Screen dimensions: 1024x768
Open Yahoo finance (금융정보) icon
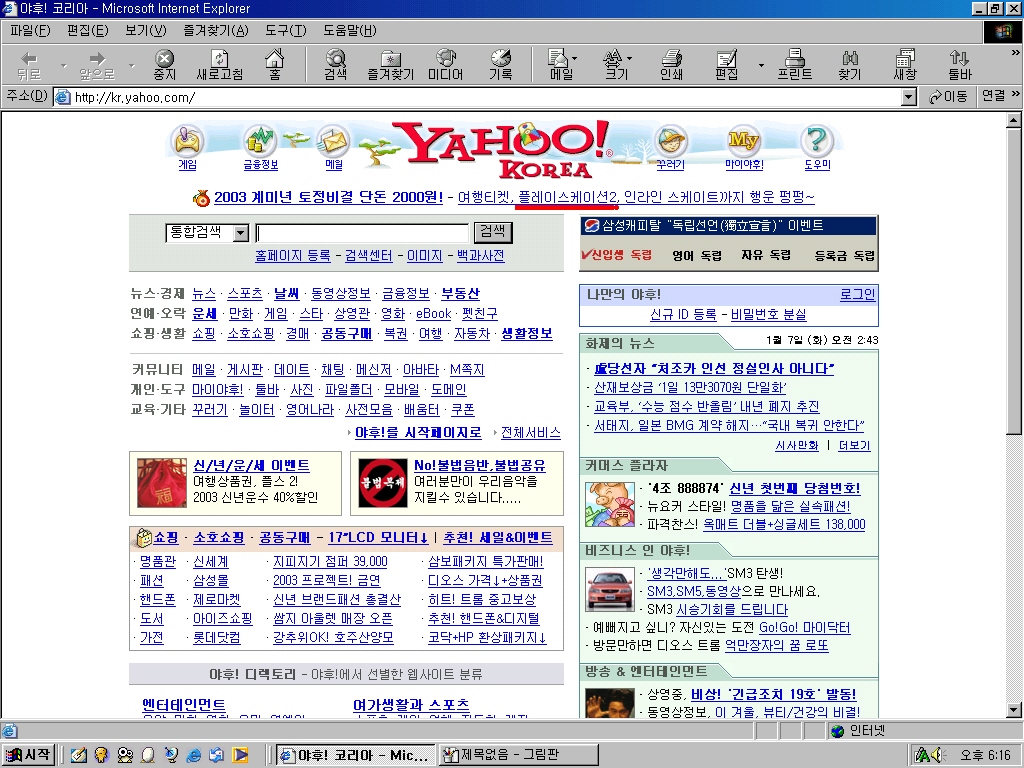coord(260,146)
